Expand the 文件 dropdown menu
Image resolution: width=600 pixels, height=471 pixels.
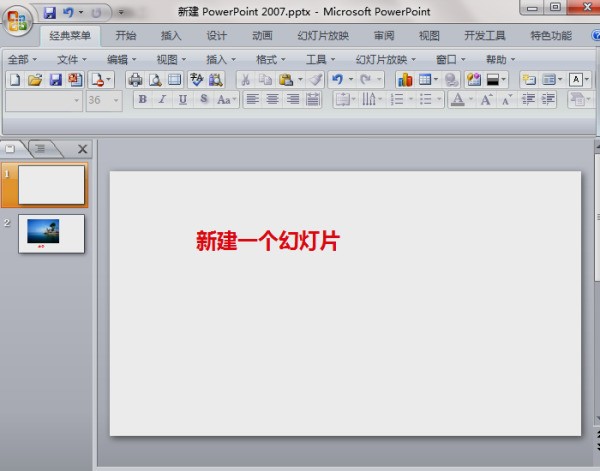pos(72,59)
